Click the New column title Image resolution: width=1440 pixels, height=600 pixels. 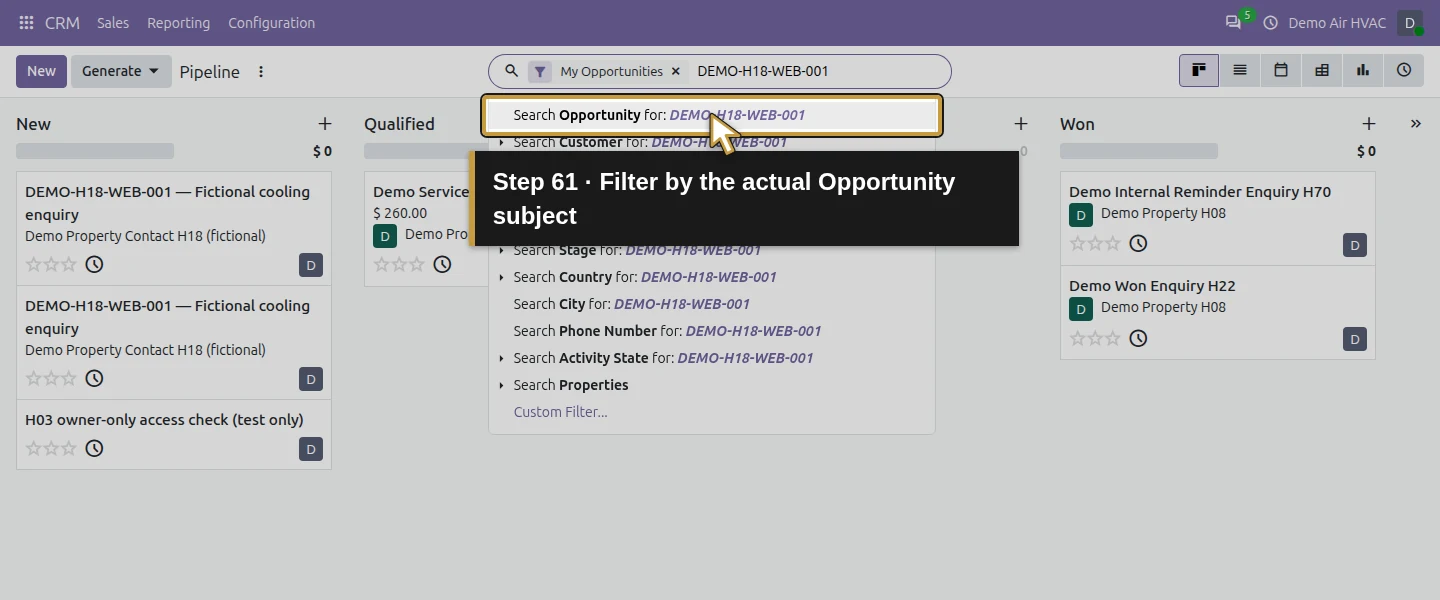[x=33, y=124]
